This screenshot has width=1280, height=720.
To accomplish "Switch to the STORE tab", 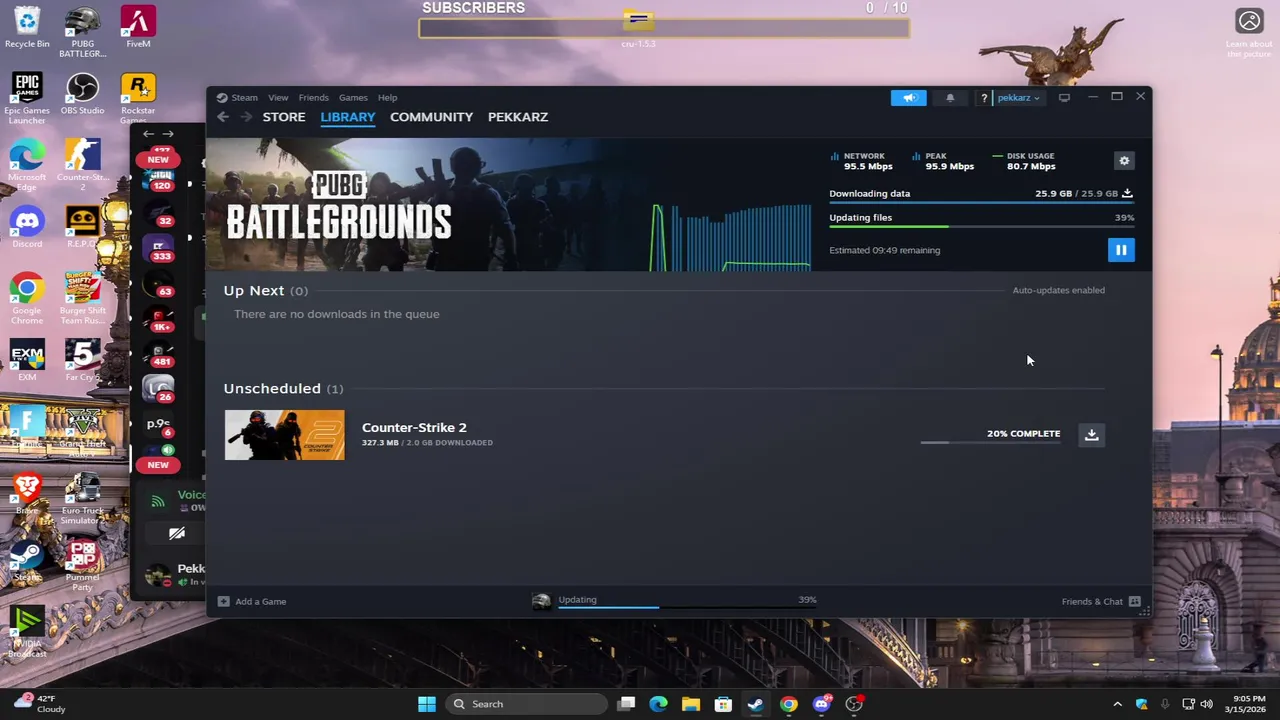I will 284,117.
